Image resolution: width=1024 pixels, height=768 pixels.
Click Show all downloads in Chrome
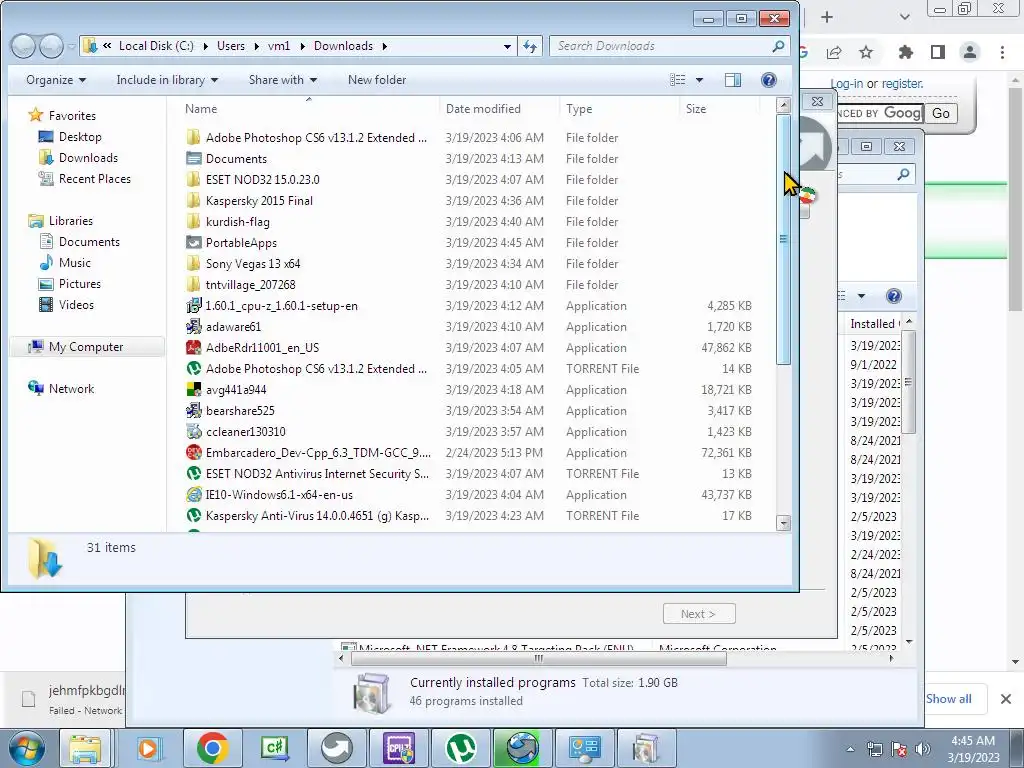948,699
